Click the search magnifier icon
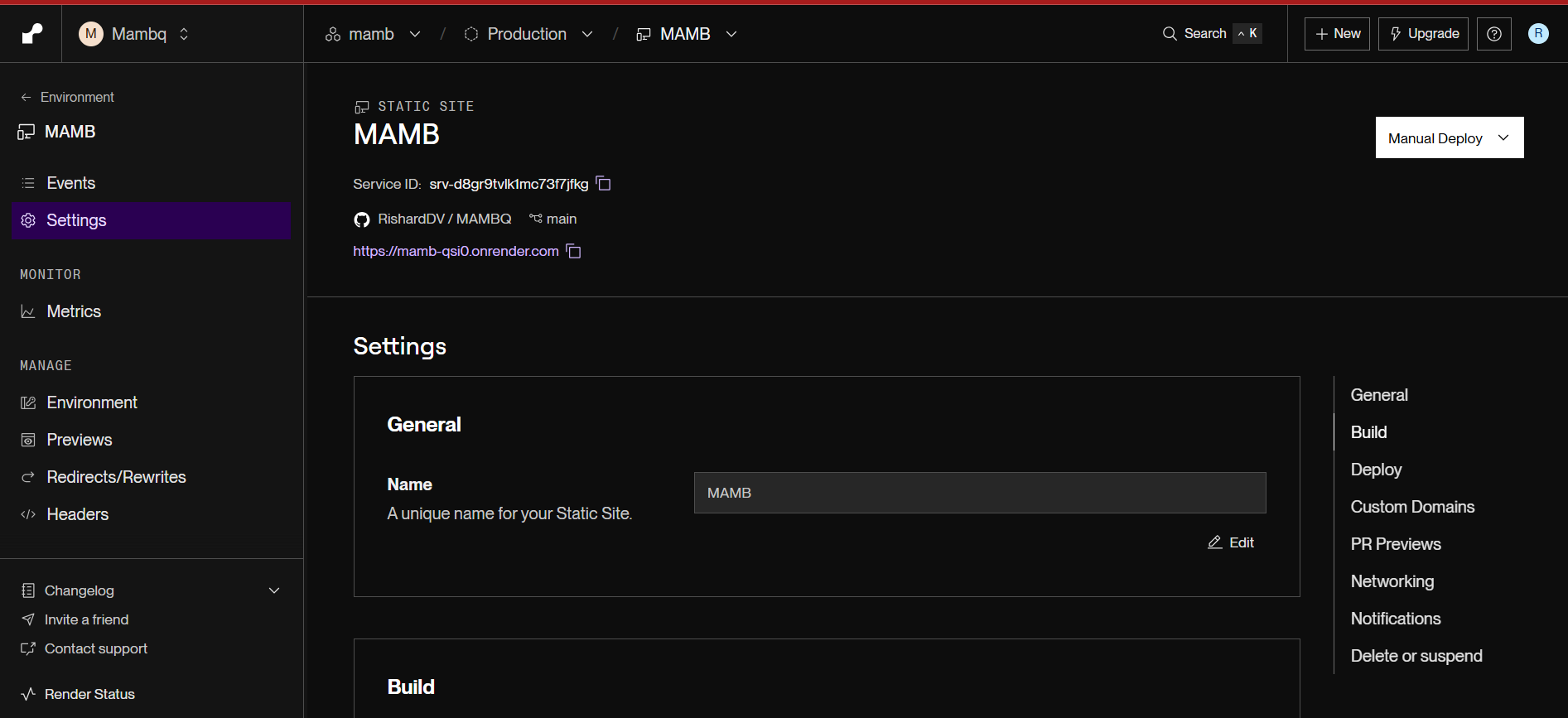Screen dimensions: 1568x718 click(x=1170, y=34)
